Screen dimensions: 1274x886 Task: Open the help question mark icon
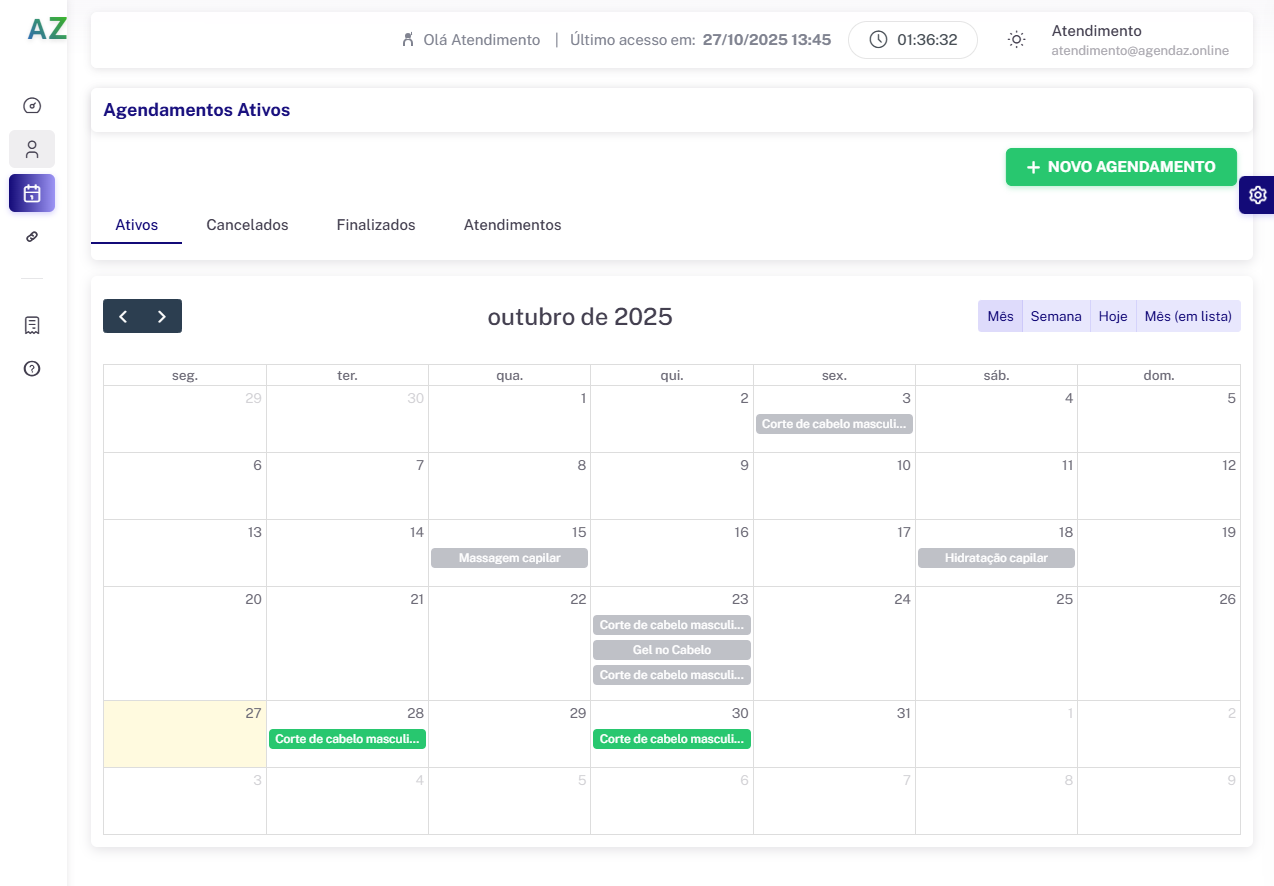pos(32,369)
